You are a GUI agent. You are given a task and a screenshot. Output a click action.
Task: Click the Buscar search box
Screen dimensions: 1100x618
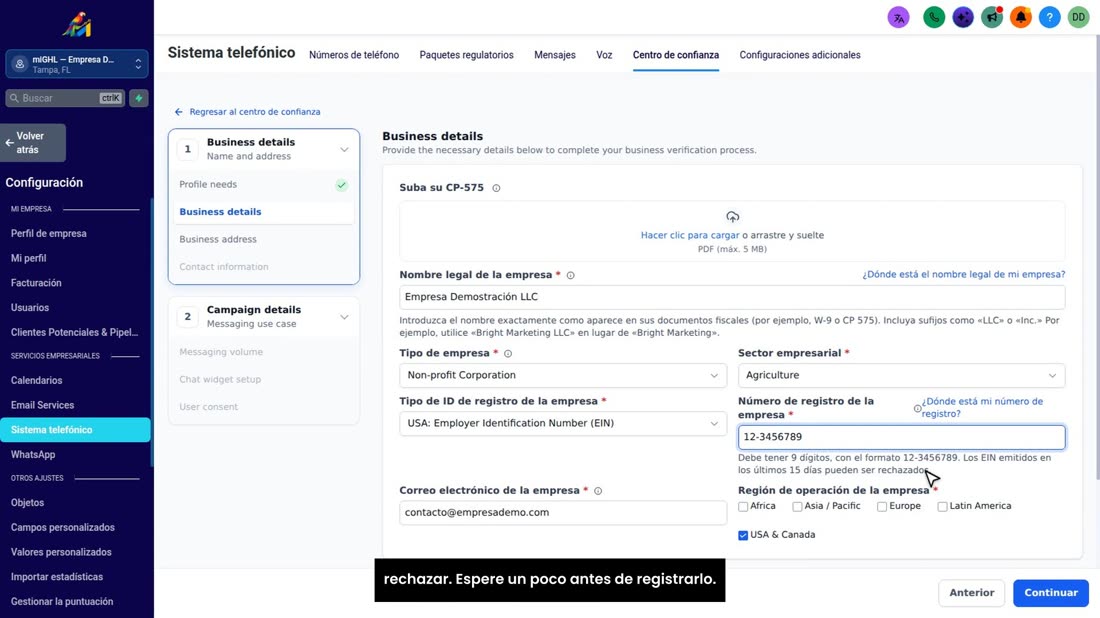coord(65,98)
